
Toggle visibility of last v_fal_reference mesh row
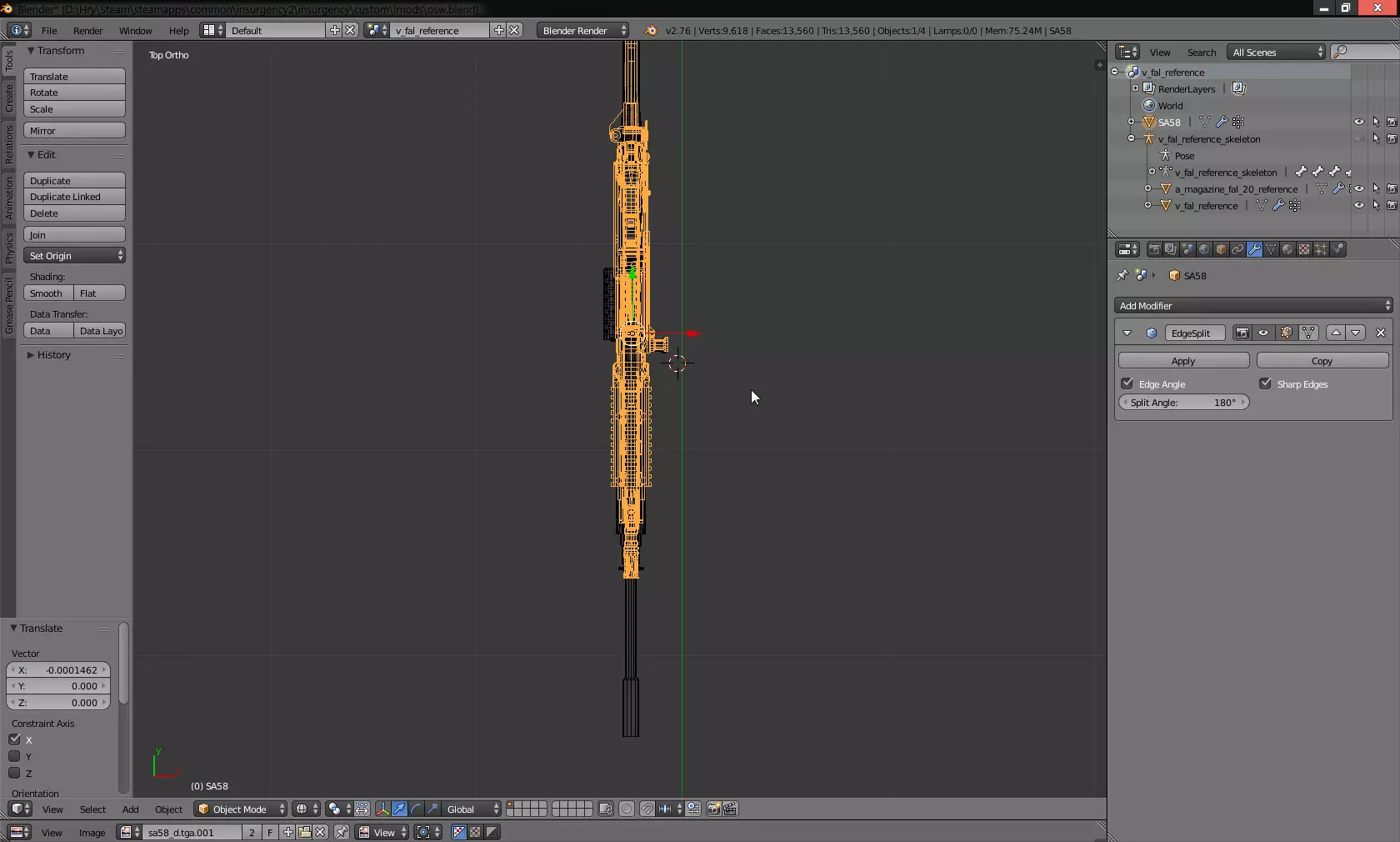click(1359, 205)
